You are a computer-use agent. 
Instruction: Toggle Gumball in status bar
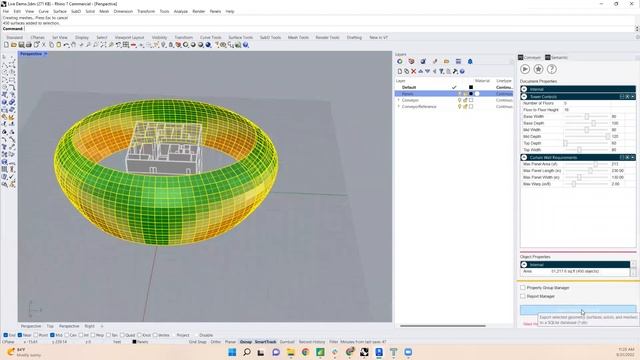click(287, 342)
